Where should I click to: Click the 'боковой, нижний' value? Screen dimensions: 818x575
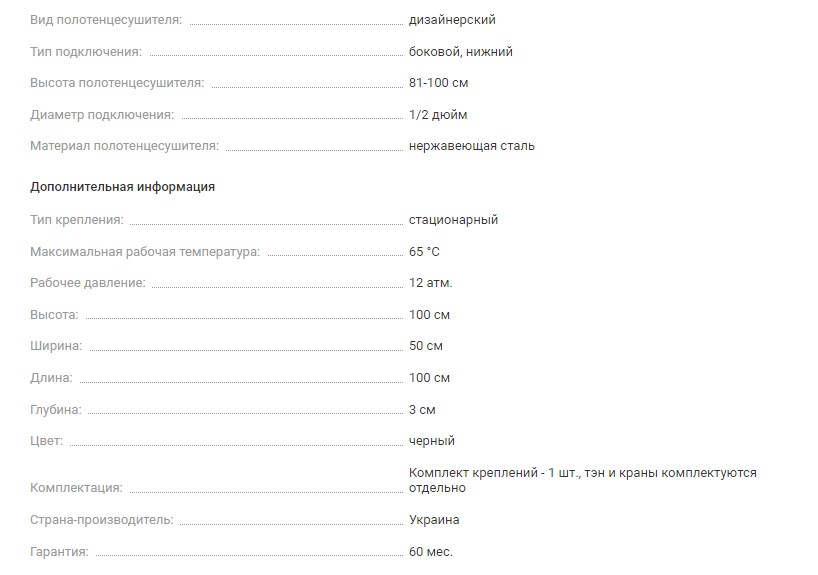tap(461, 52)
